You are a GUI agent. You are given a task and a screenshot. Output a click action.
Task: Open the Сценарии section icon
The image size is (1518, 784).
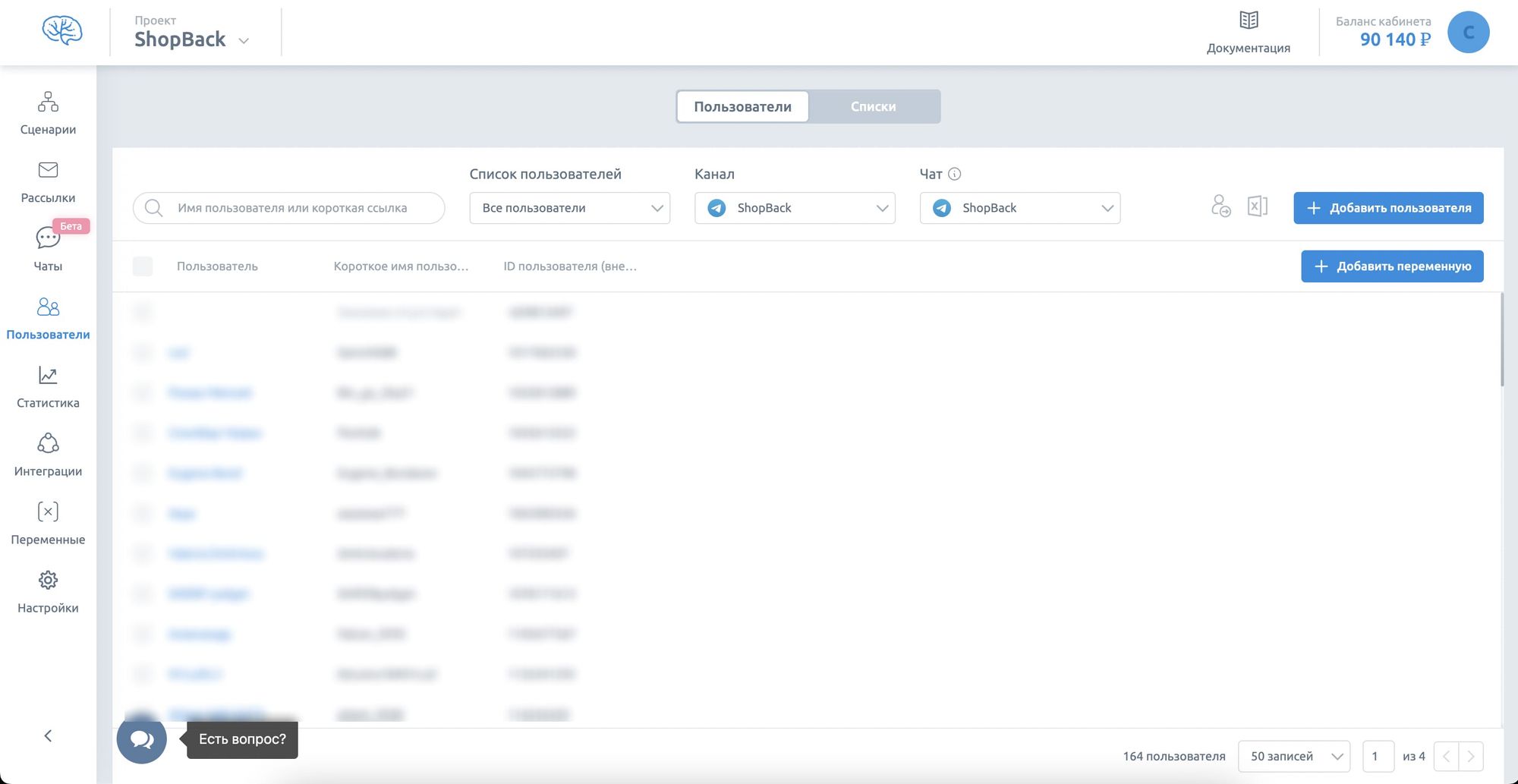[48, 102]
